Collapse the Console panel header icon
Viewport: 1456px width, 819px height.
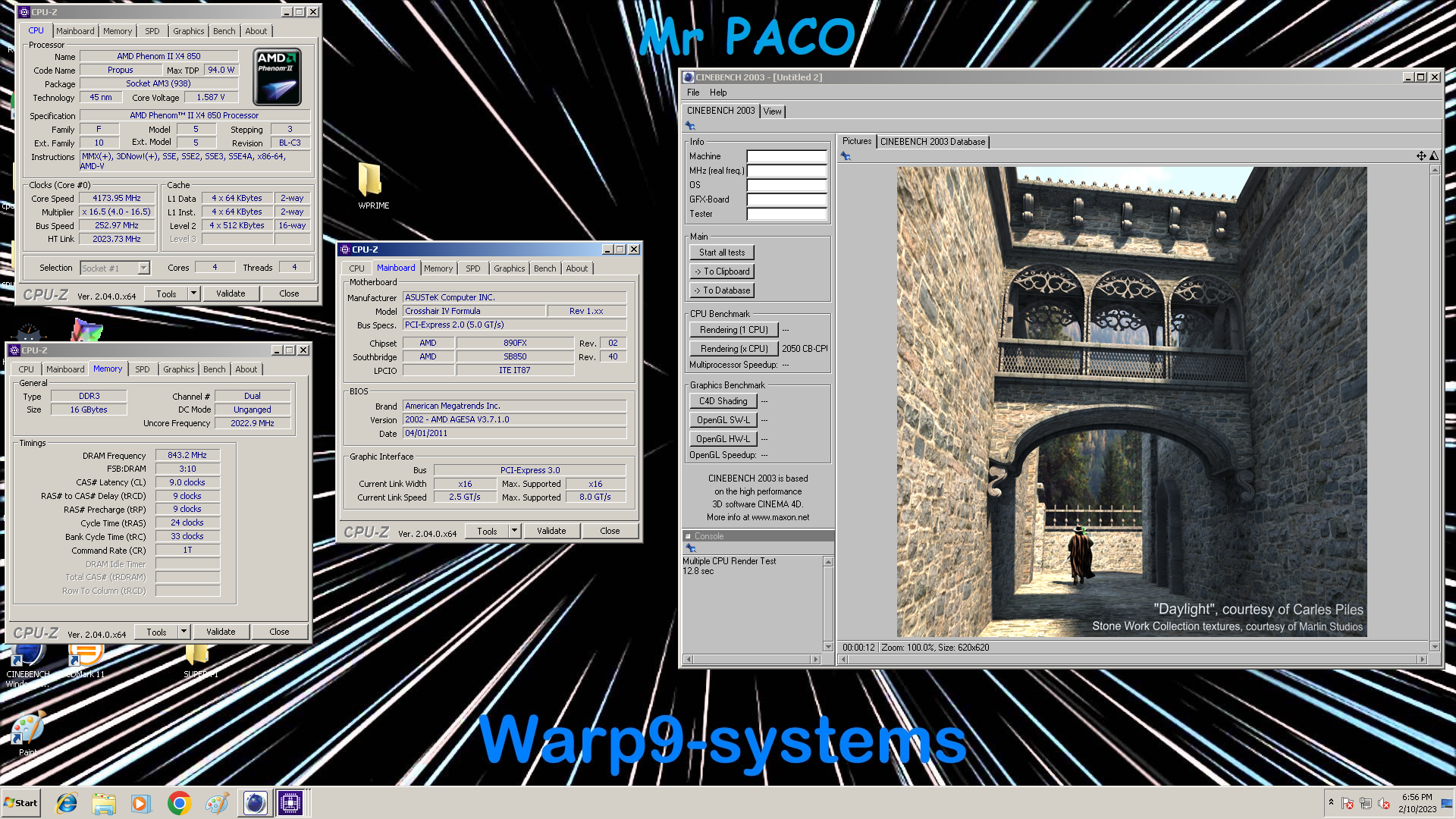pos(688,536)
